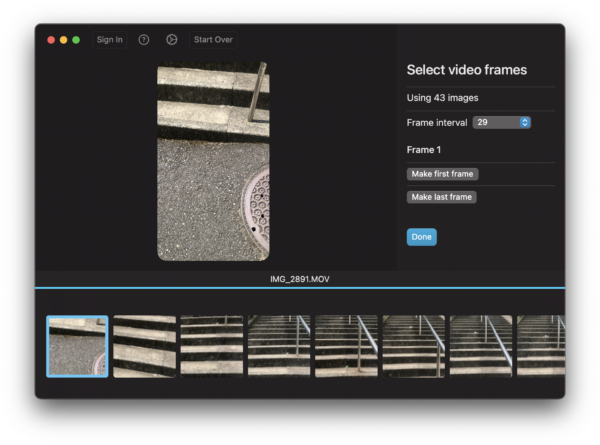Select the seventh frame thumbnail
Viewport: 600px width, 445px height.
point(481,346)
